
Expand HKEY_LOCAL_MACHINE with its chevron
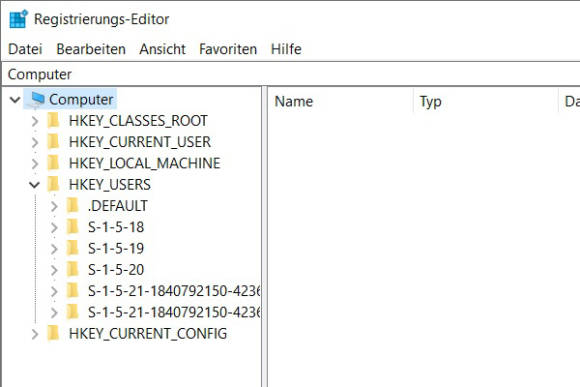[x=35, y=164]
